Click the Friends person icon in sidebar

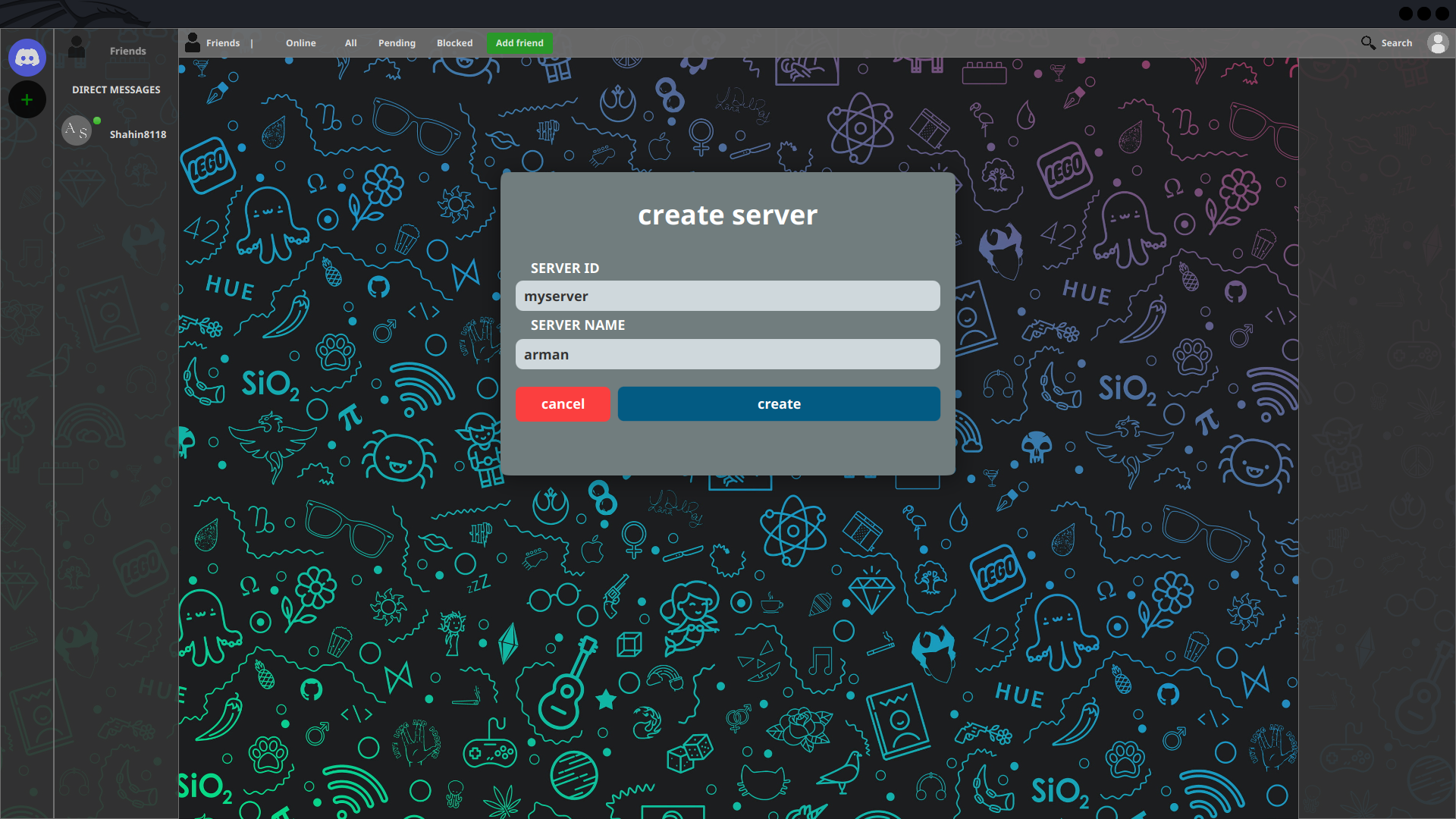point(77,48)
